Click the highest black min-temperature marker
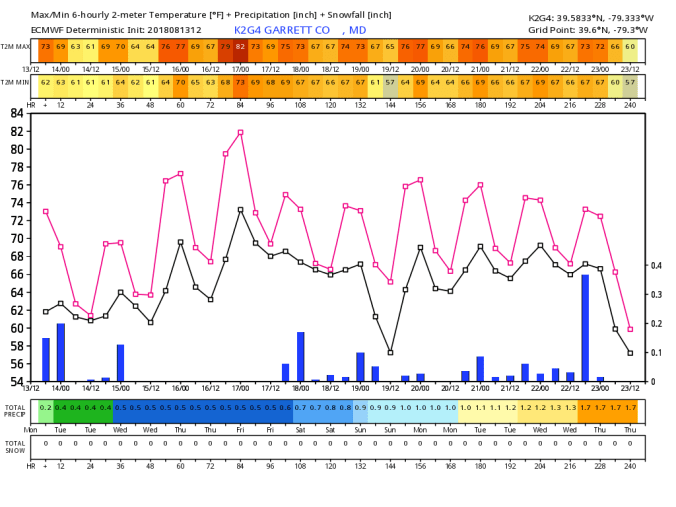Viewport: 676px width, 507px height. 240,210
